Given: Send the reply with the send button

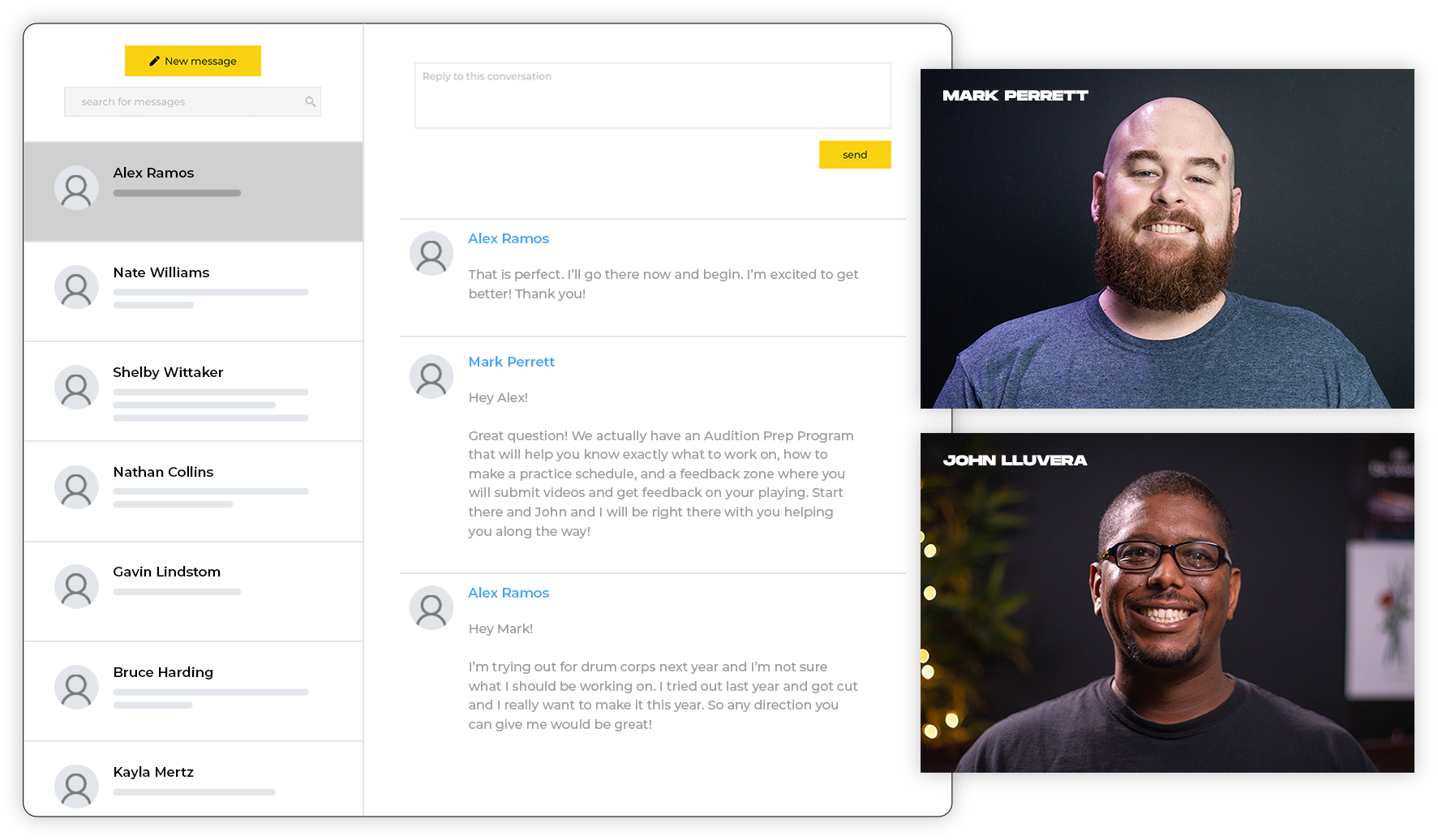Looking at the screenshot, I should [x=855, y=155].
